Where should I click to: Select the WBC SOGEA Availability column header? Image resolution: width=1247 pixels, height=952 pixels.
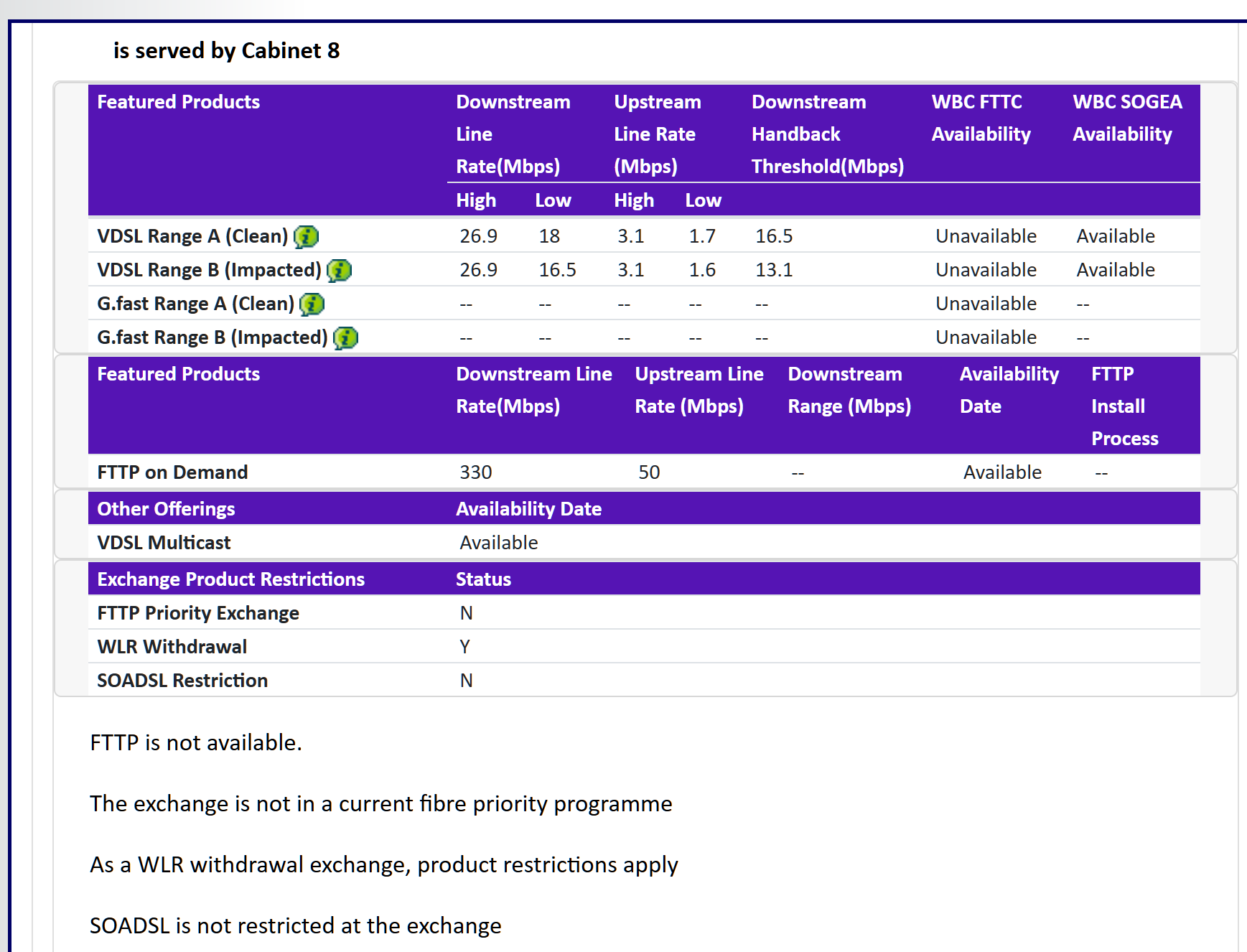[1126, 118]
